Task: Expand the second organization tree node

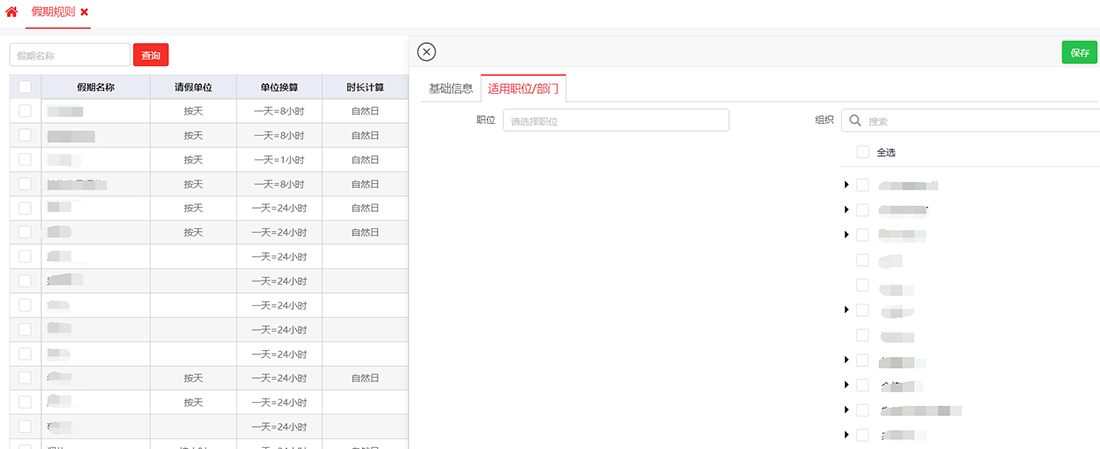Action: click(x=846, y=209)
